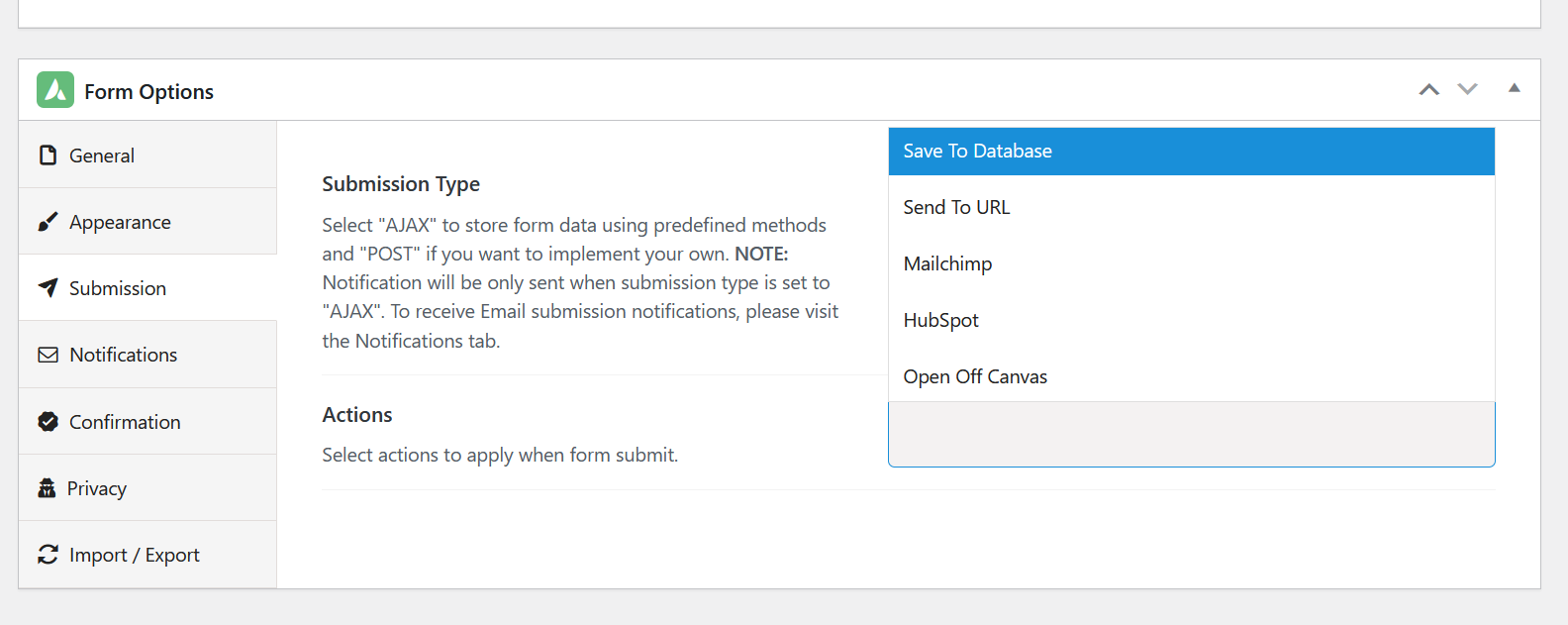Choose Send To URL action
This screenshot has height=625, width=1568.
point(1191,208)
